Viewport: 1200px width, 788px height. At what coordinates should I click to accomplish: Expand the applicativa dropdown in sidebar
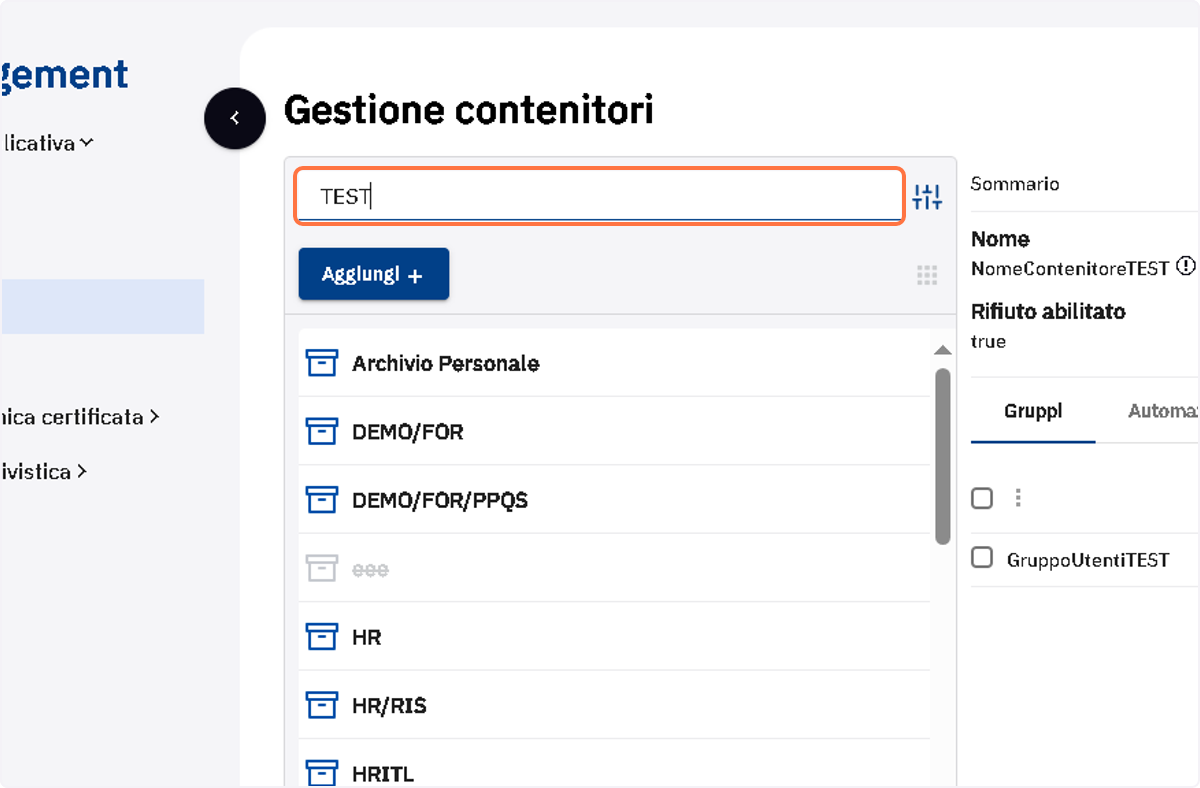coord(48,143)
